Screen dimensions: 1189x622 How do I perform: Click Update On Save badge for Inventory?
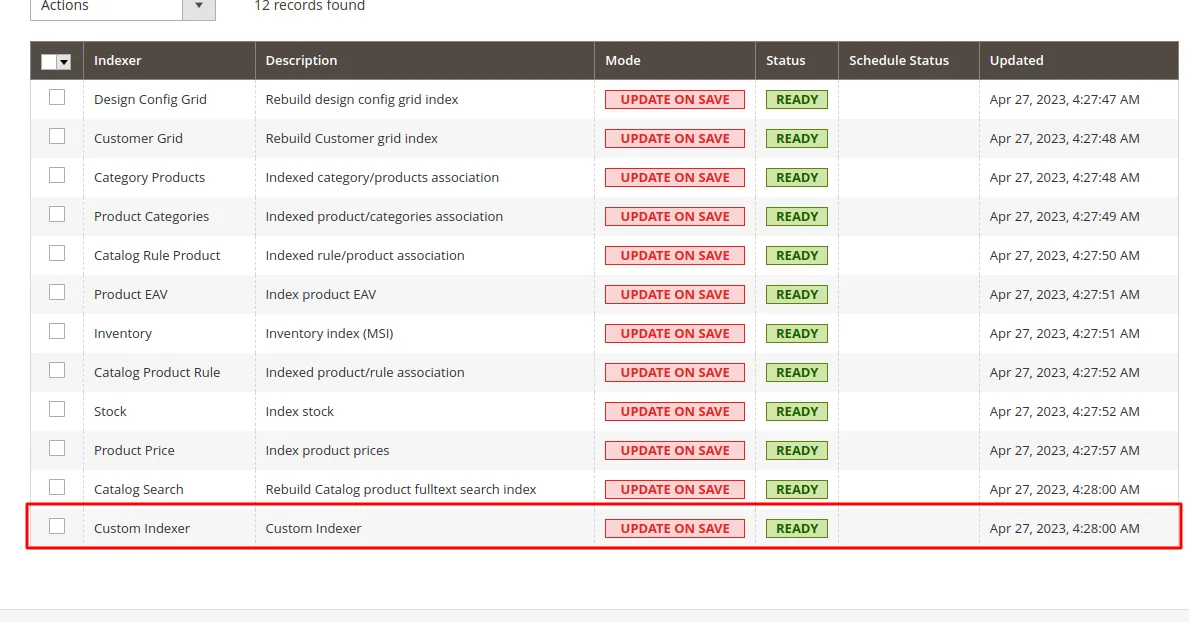click(675, 334)
